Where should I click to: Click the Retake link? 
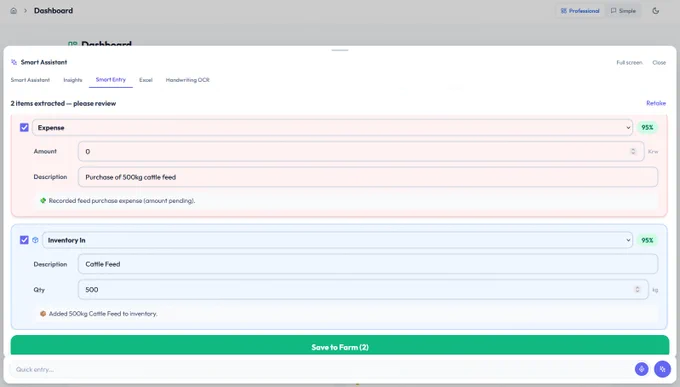(656, 103)
